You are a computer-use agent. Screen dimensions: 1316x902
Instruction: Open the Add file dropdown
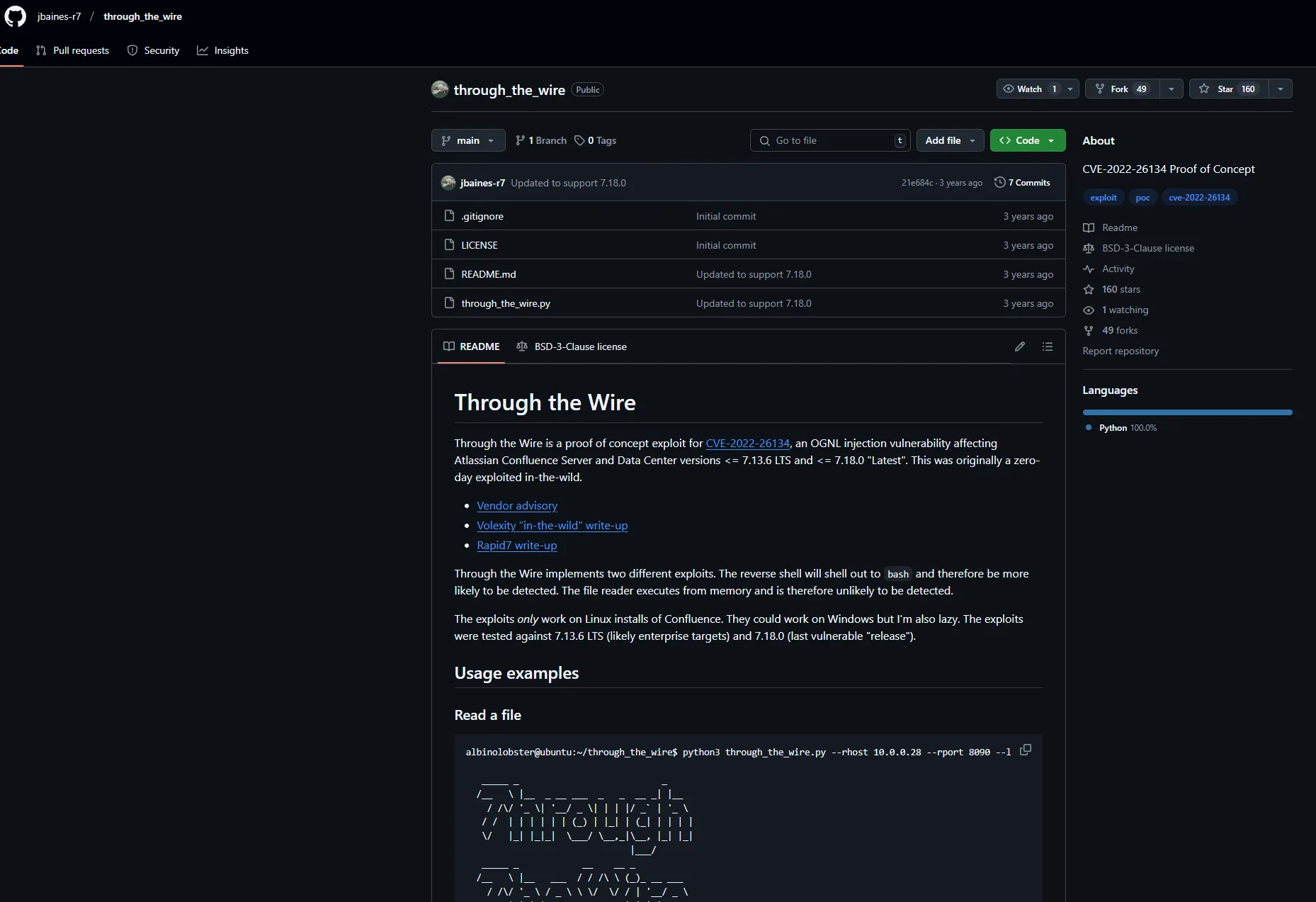pyautogui.click(x=950, y=140)
